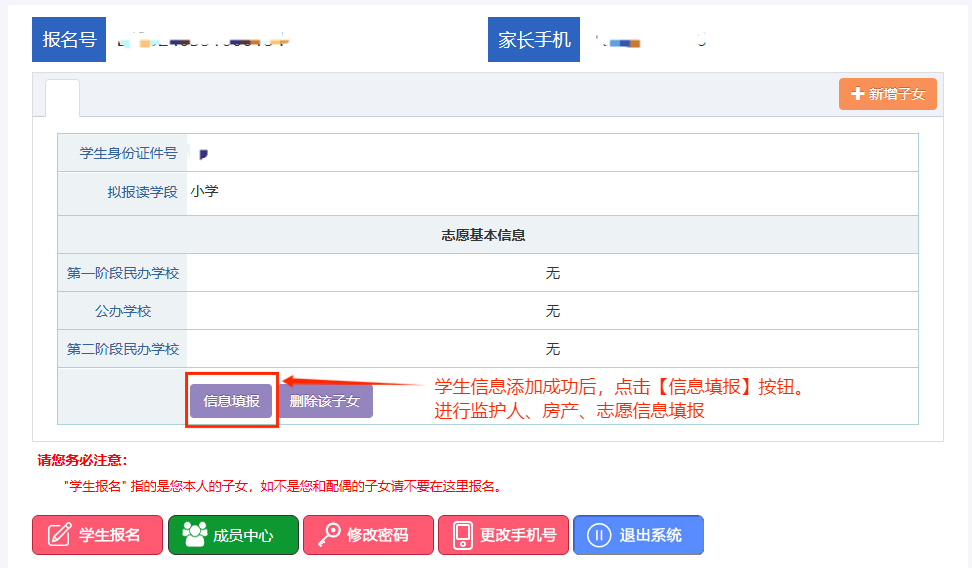972x568 pixels.
Task: Click the 无 value for 第二阶段民办学校
Action: 552,349
